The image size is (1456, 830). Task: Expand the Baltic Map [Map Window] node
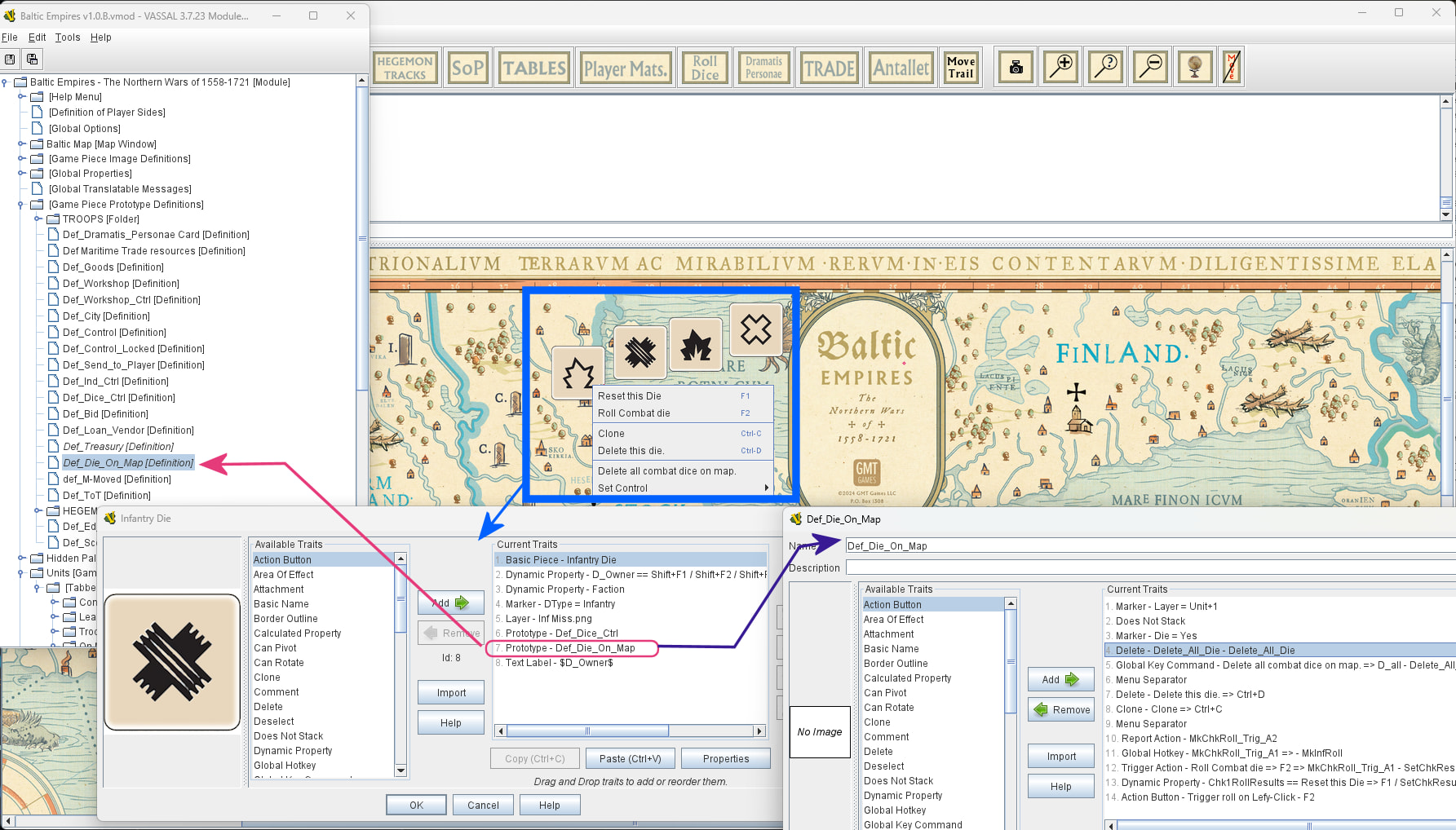pyautogui.click(x=21, y=143)
